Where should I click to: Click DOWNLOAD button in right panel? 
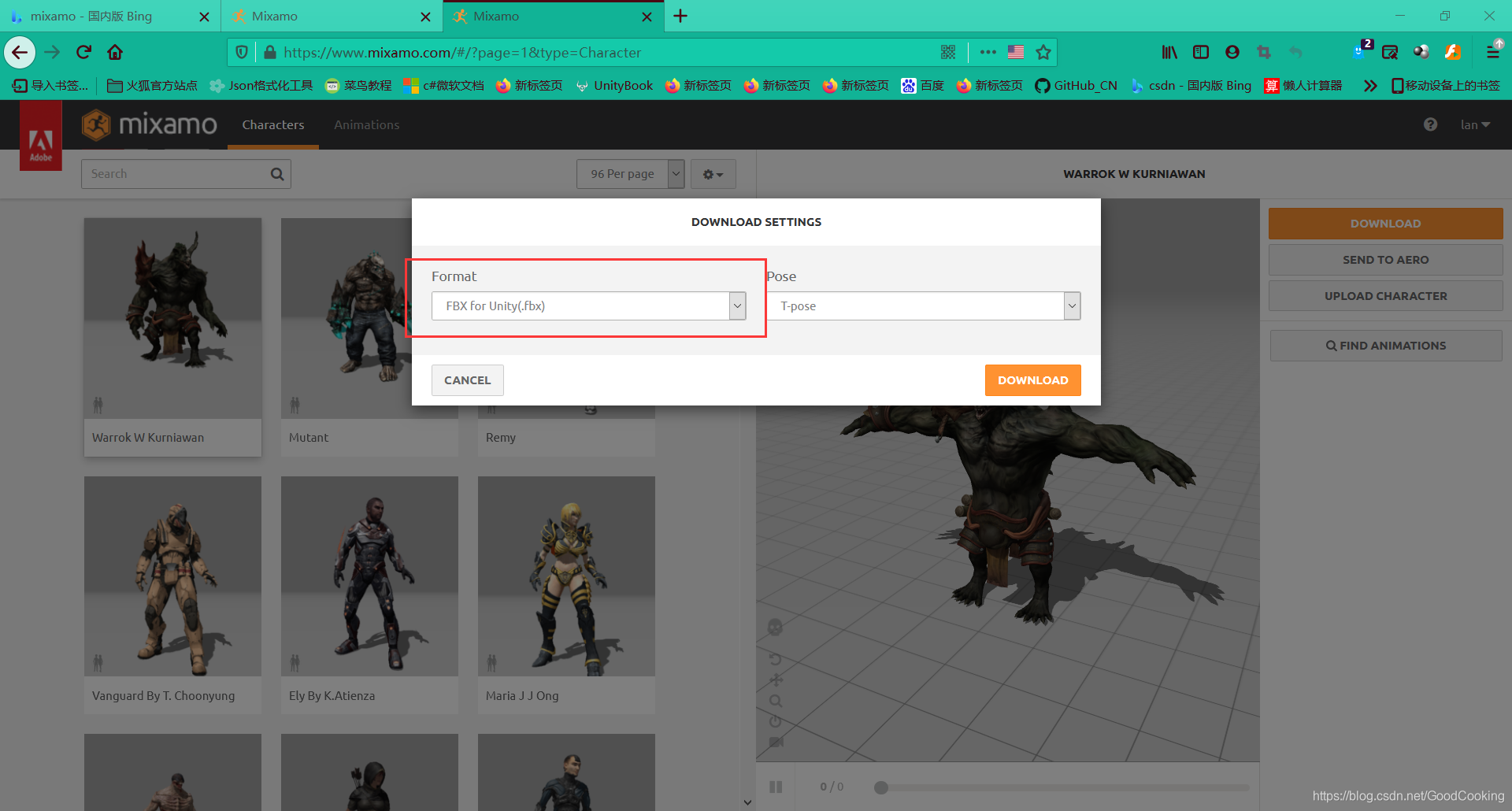click(x=1385, y=224)
